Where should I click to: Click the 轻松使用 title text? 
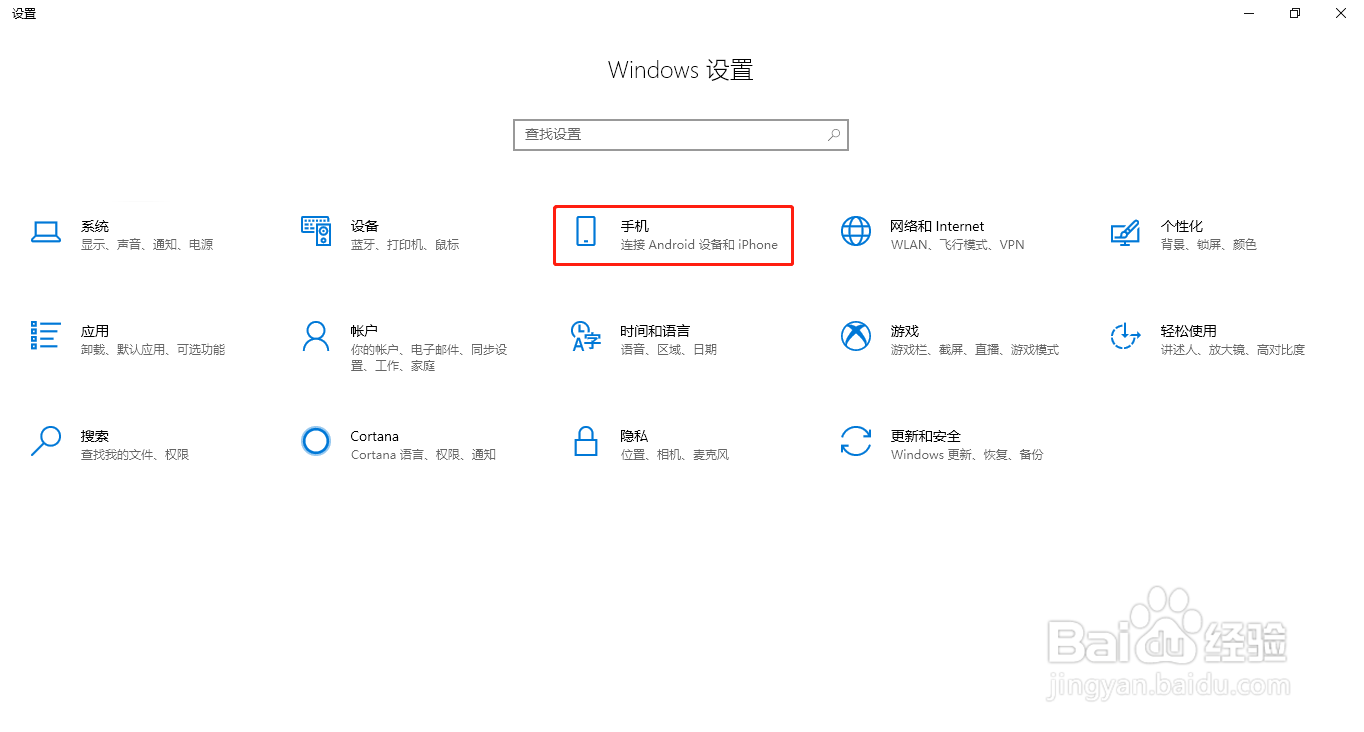[1189, 331]
